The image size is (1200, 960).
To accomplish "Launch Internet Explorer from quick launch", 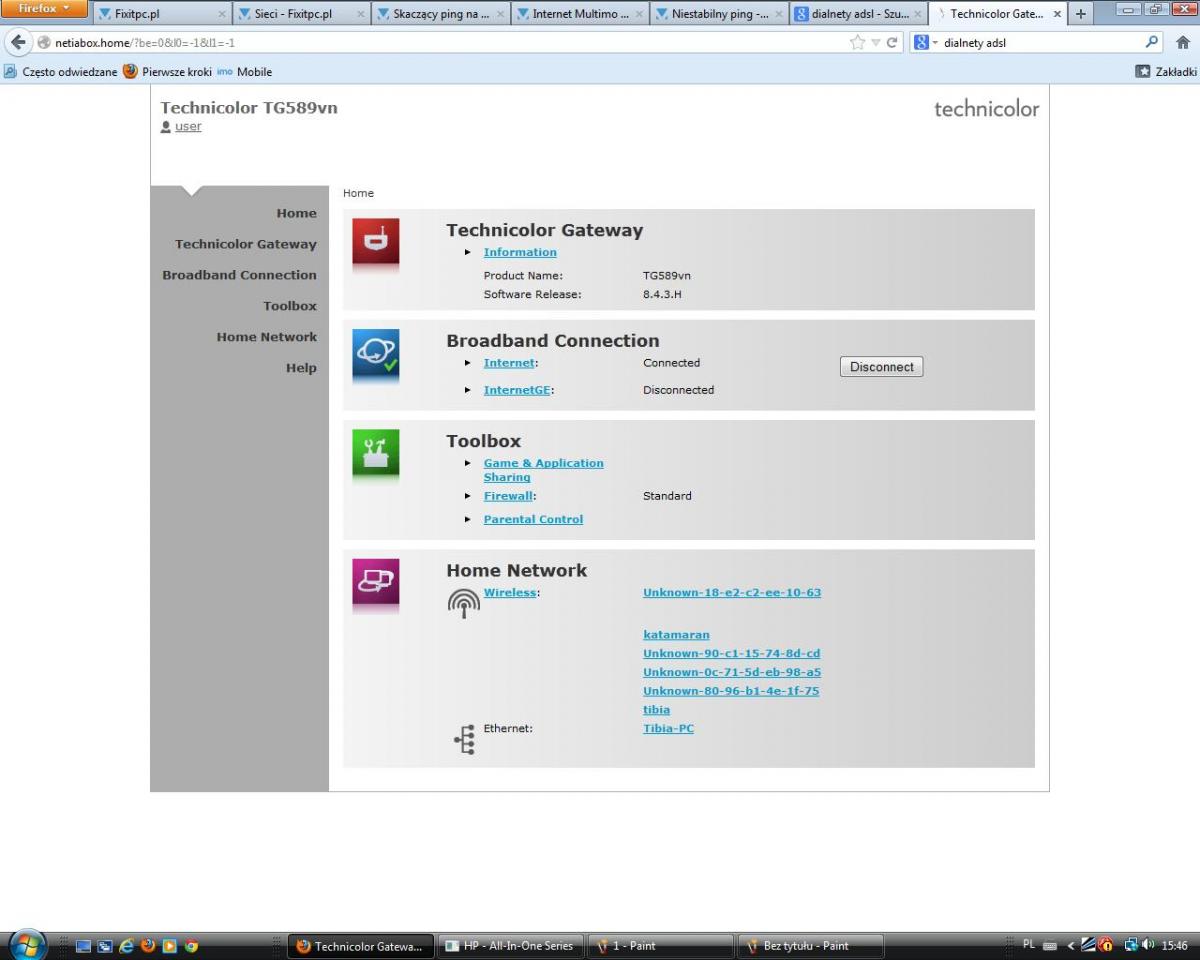I will tap(126, 946).
